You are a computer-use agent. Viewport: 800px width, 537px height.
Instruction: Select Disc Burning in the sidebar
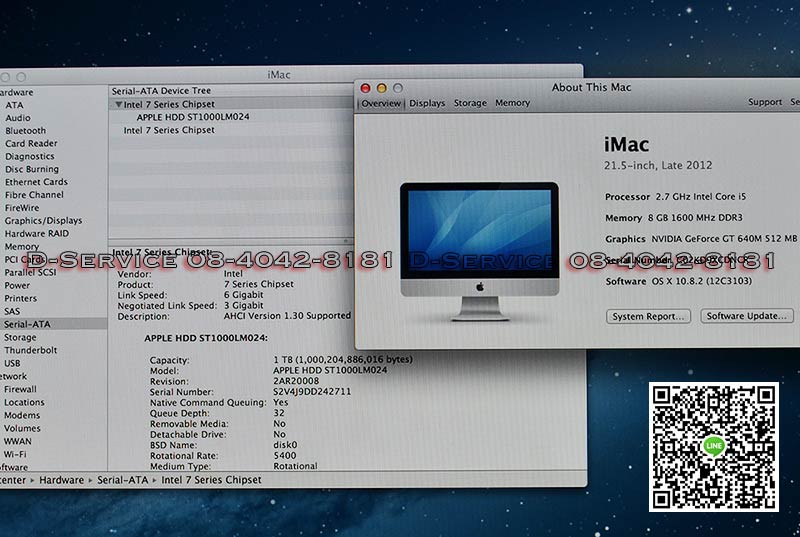click(x=32, y=169)
